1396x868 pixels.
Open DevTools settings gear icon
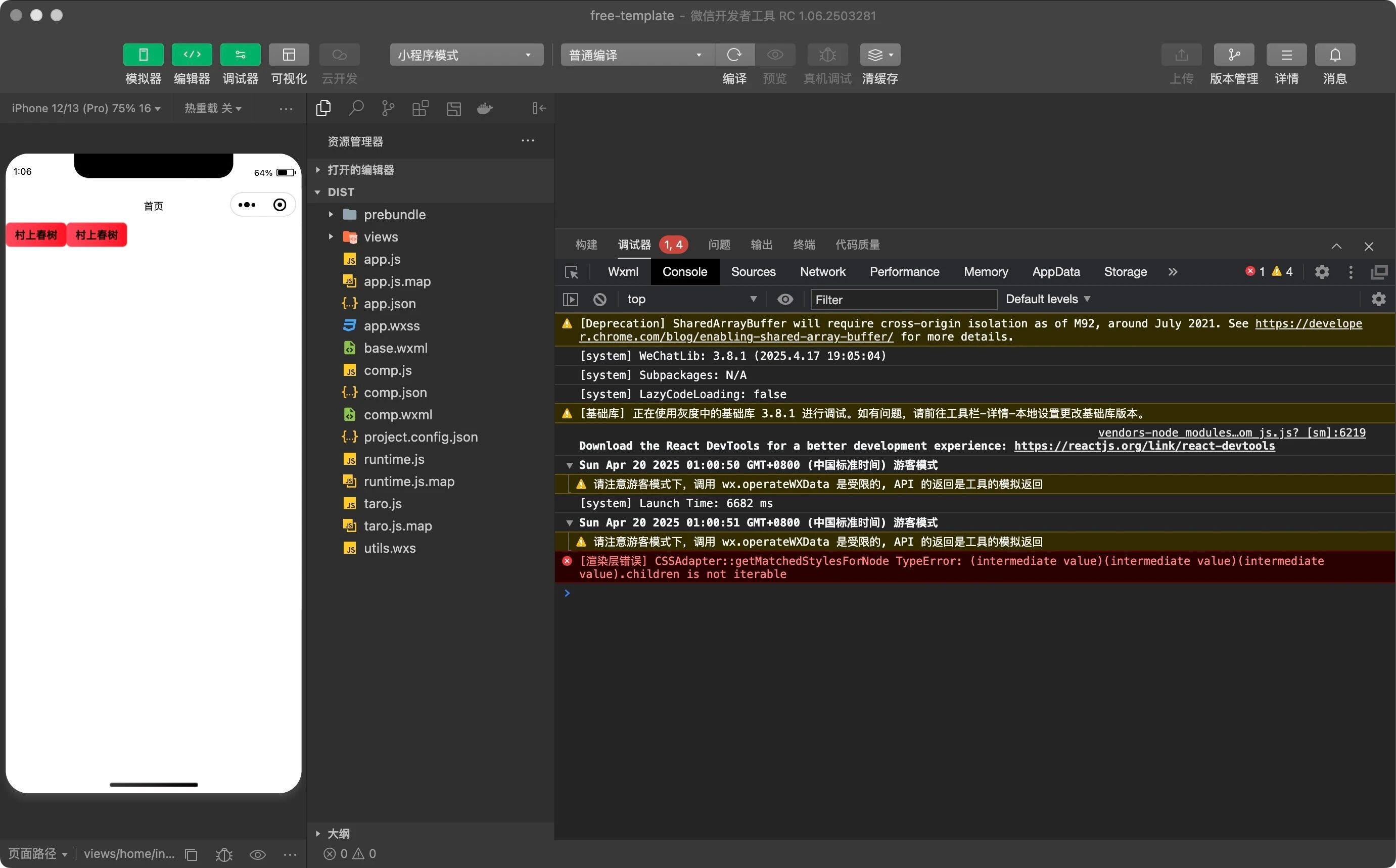(1321, 271)
